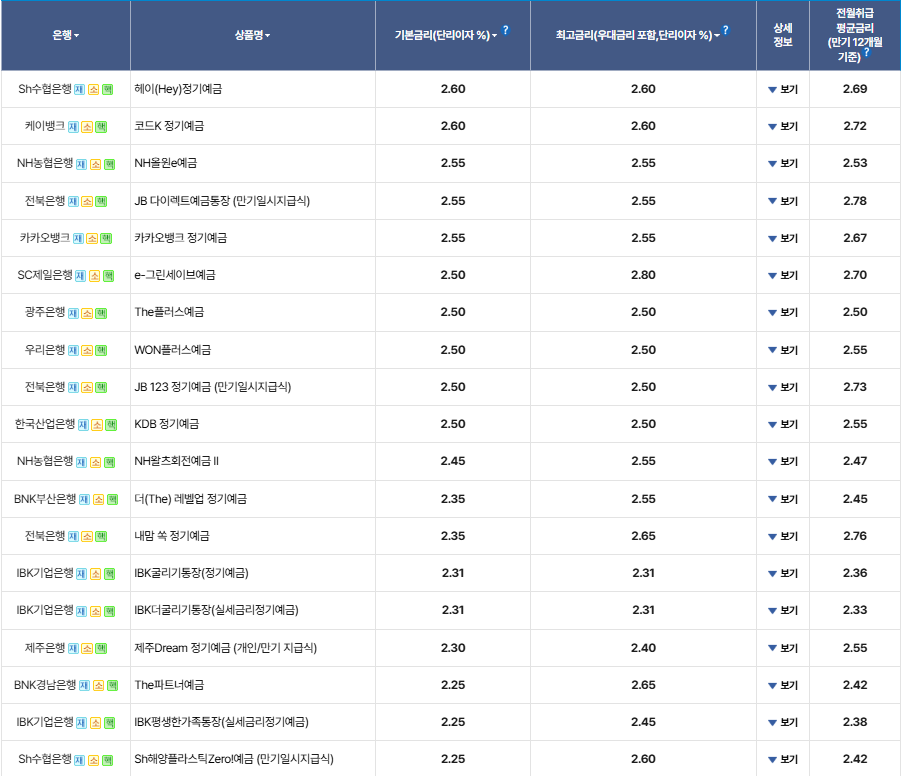Click average rate 2.78 on JB 다이렉트예금통장 row
Viewport: 902px width, 776px height.
pos(855,201)
